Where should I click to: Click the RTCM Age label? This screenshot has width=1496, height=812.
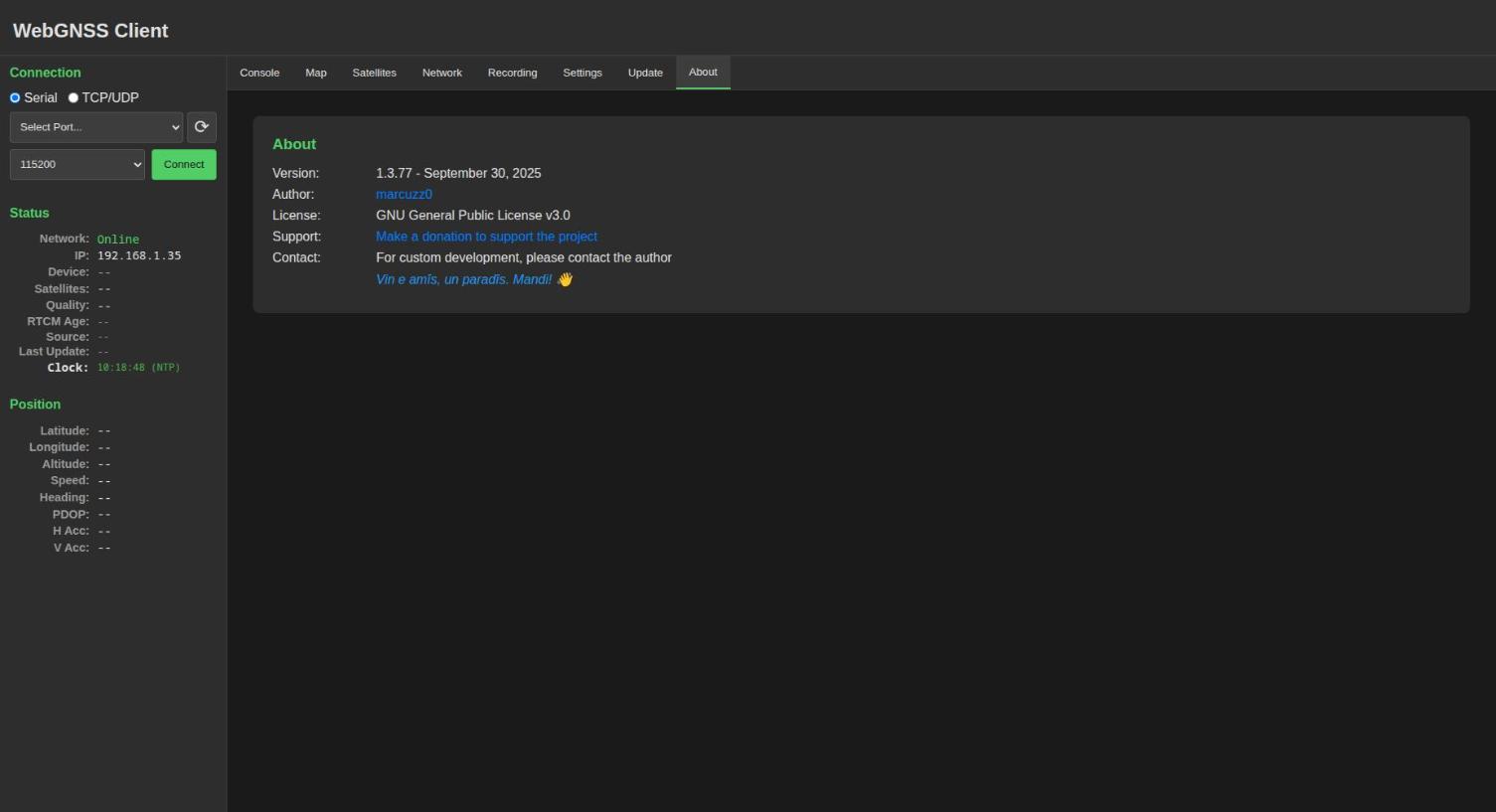(x=58, y=322)
